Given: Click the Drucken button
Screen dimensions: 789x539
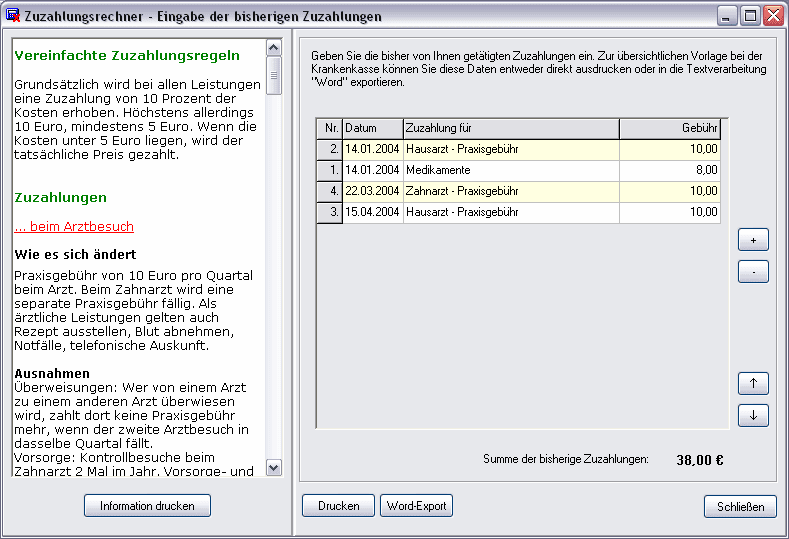Looking at the screenshot, I should pyautogui.click(x=338, y=506).
